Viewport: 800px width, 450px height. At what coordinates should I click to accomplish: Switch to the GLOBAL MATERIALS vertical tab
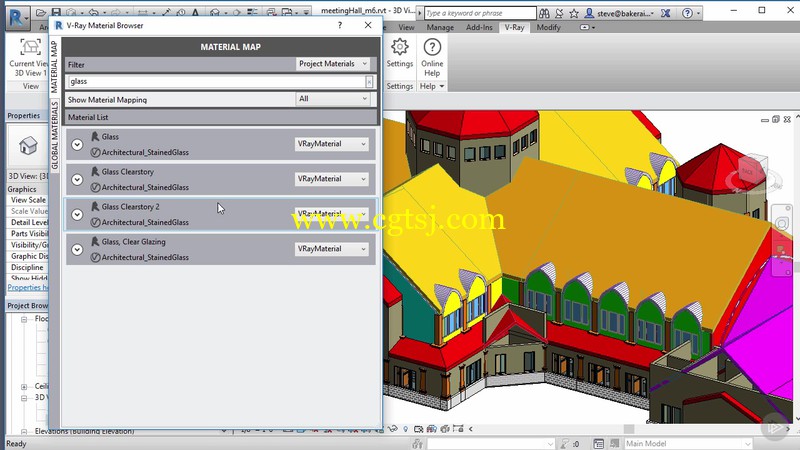coord(55,135)
